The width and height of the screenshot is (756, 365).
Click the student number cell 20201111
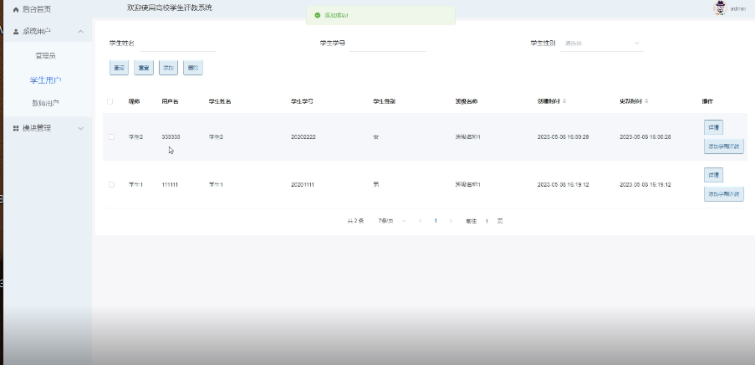pos(302,185)
